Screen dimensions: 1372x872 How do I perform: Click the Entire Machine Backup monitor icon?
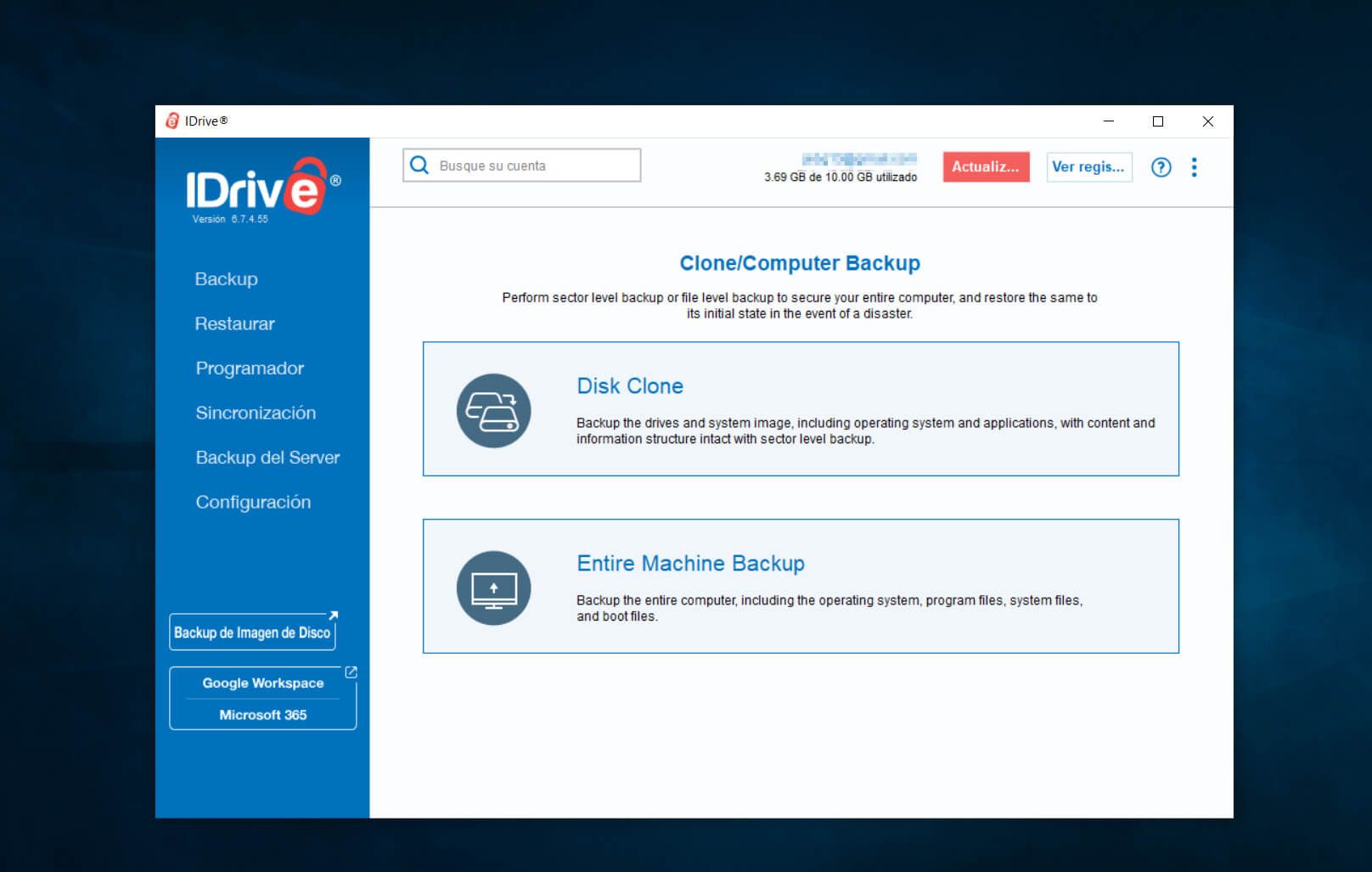pos(493,588)
